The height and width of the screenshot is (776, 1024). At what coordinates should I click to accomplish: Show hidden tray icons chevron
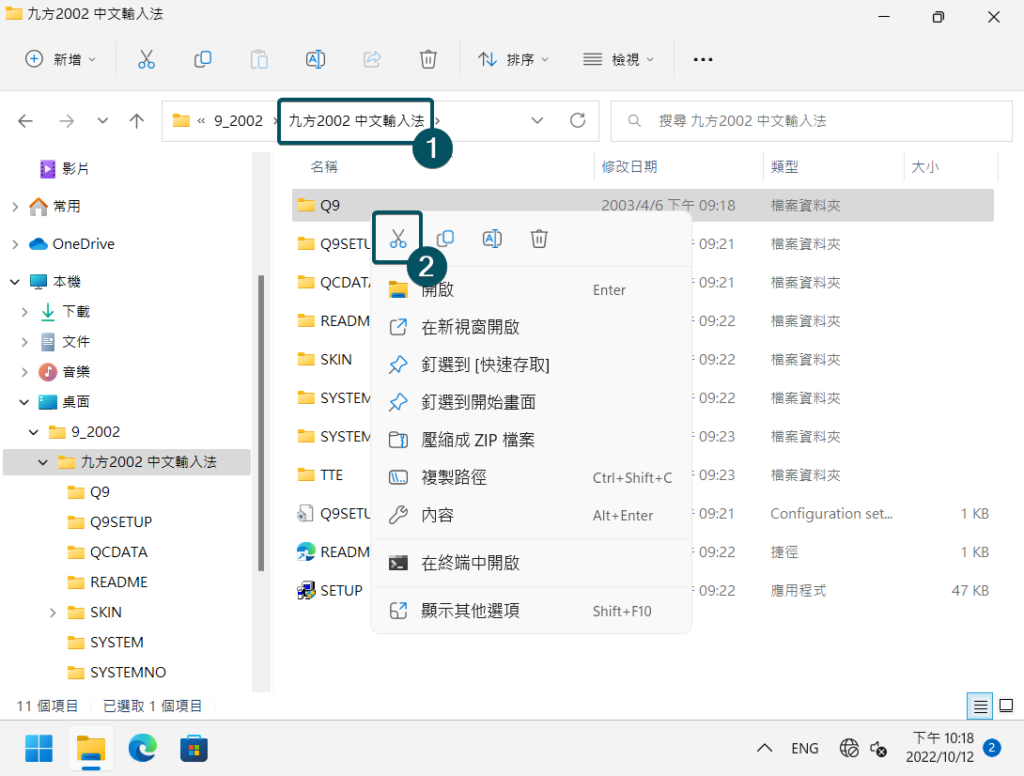pos(764,749)
